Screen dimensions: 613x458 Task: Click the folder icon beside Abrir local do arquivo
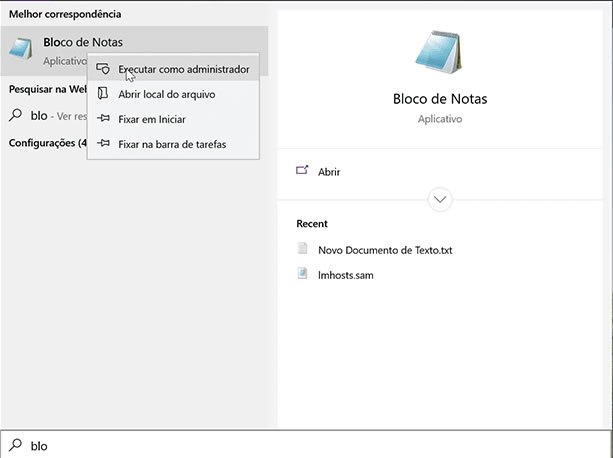(x=103, y=94)
